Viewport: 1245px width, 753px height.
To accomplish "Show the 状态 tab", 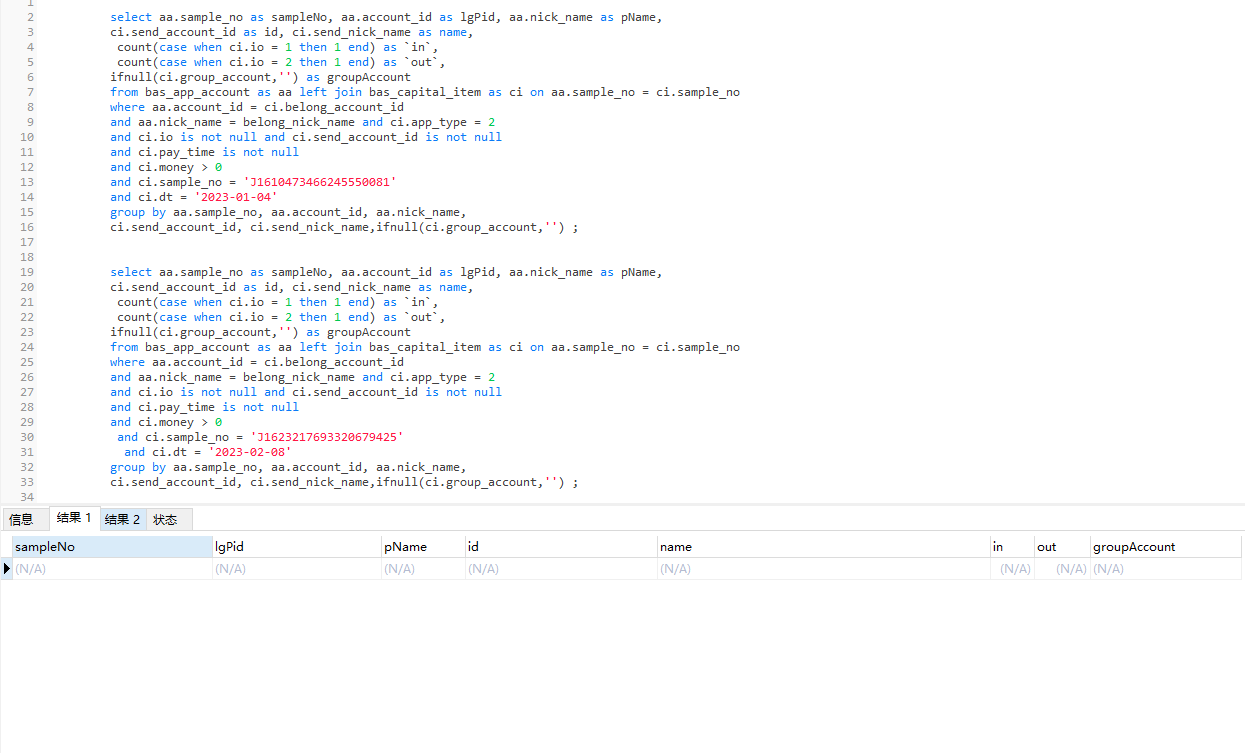I will pyautogui.click(x=165, y=520).
